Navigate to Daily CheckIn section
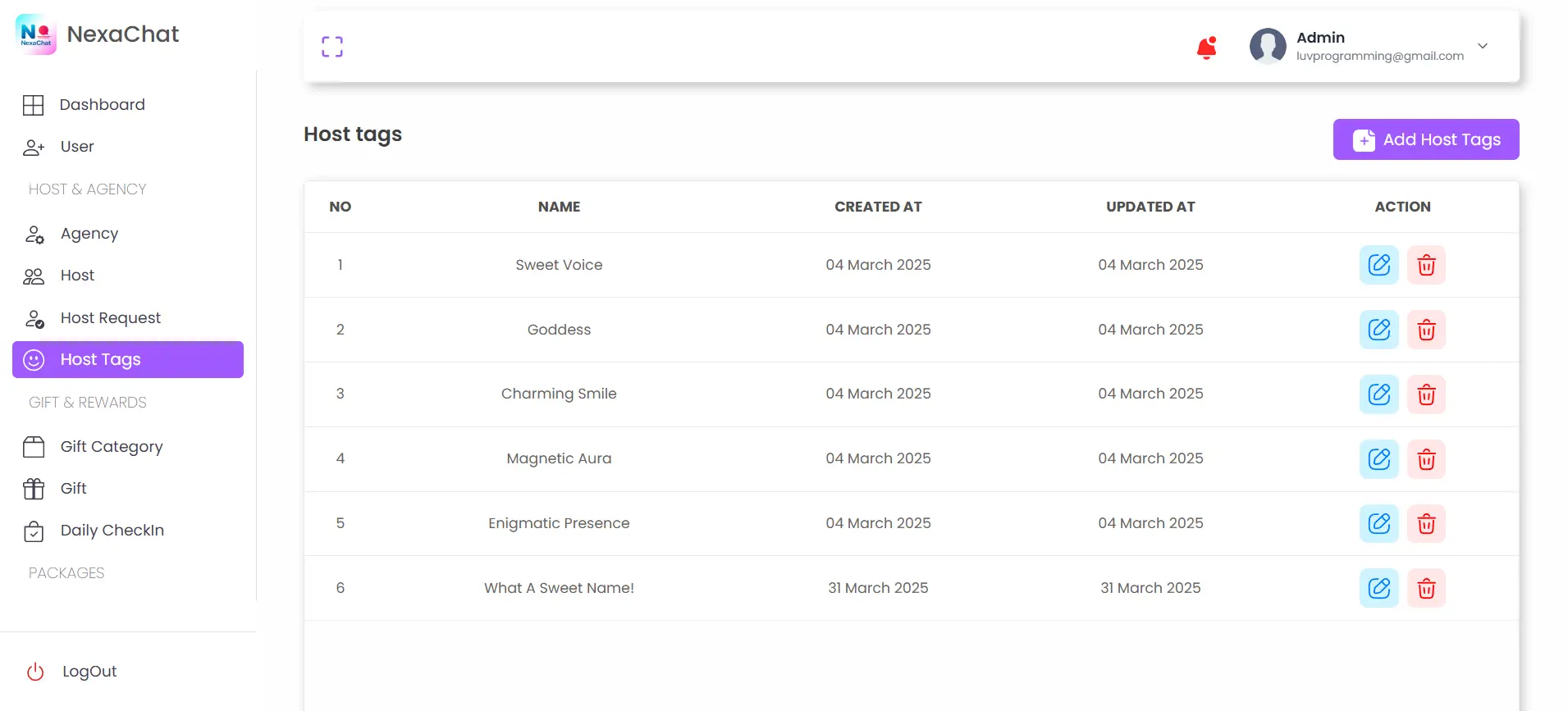 coord(112,531)
